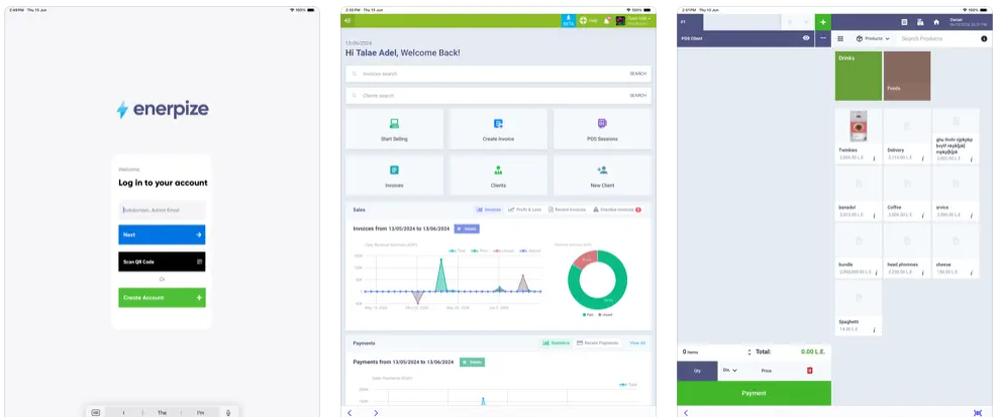Add banadol product to order
The height and width of the screenshot is (417, 1000).
pos(858,193)
